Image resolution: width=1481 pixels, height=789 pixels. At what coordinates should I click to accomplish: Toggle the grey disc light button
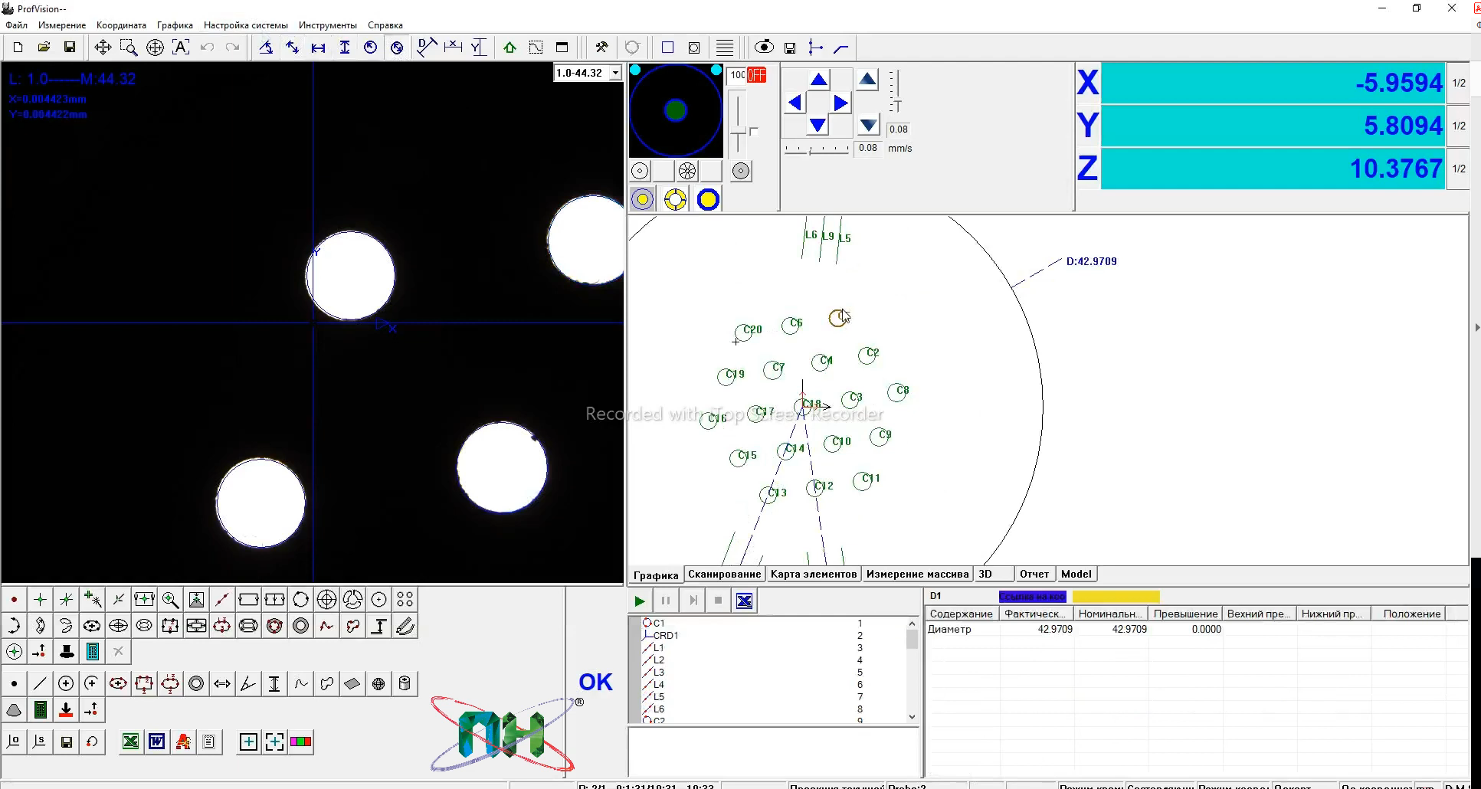(741, 171)
